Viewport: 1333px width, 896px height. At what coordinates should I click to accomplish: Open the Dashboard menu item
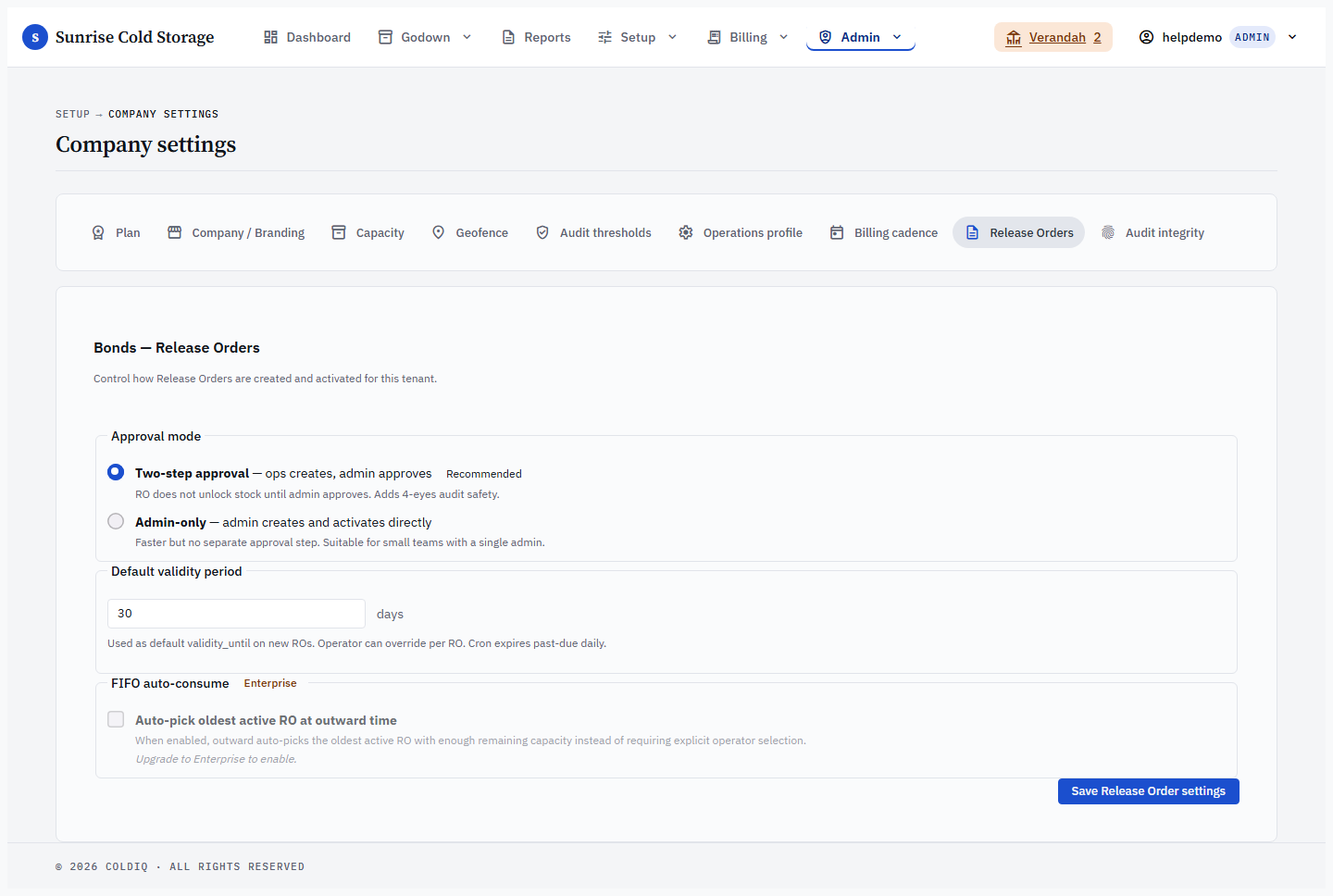click(x=307, y=37)
